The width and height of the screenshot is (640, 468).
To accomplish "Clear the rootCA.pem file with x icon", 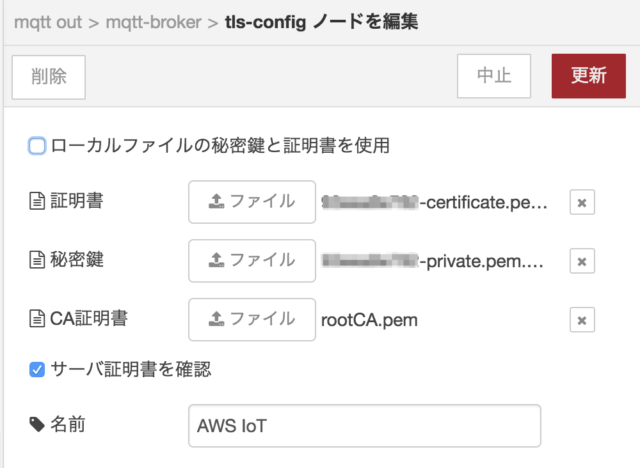I will (582, 320).
